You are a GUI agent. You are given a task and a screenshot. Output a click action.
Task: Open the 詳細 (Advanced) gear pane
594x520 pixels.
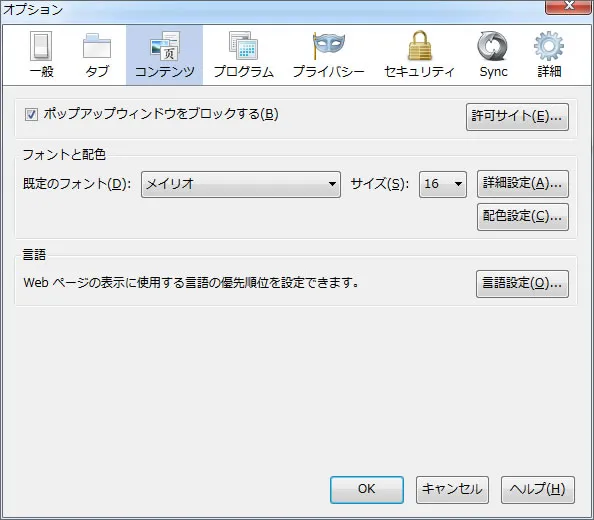click(549, 55)
